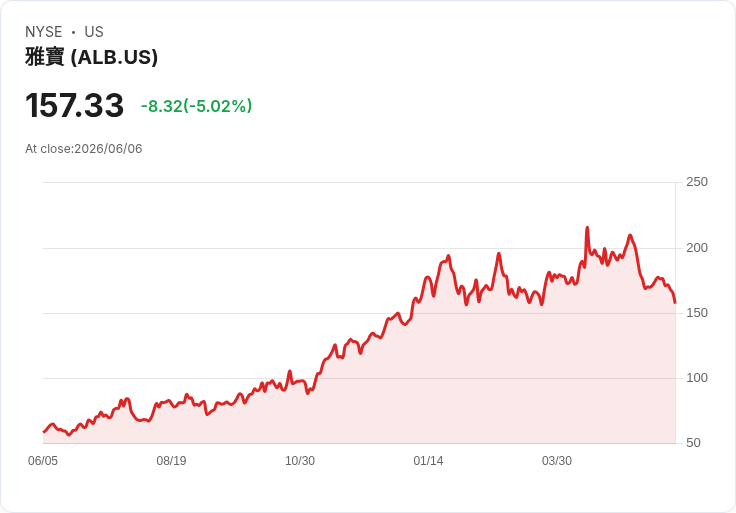Click the first data point of the price line
736x513 pixels.
pos(44,432)
